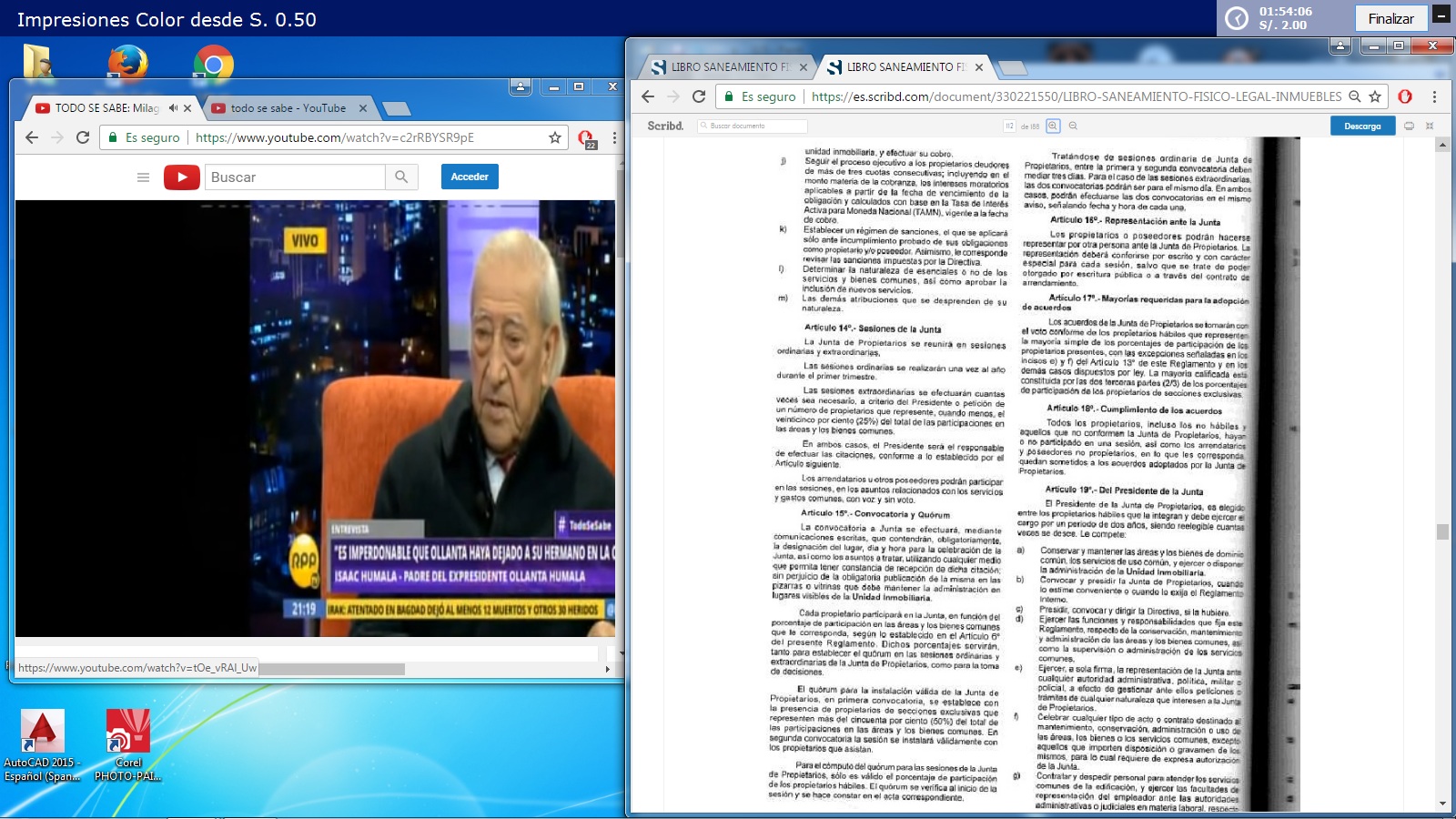This screenshot has width=1456, height=819.
Task: Click the YouTube logo icon
Action: tap(182, 177)
